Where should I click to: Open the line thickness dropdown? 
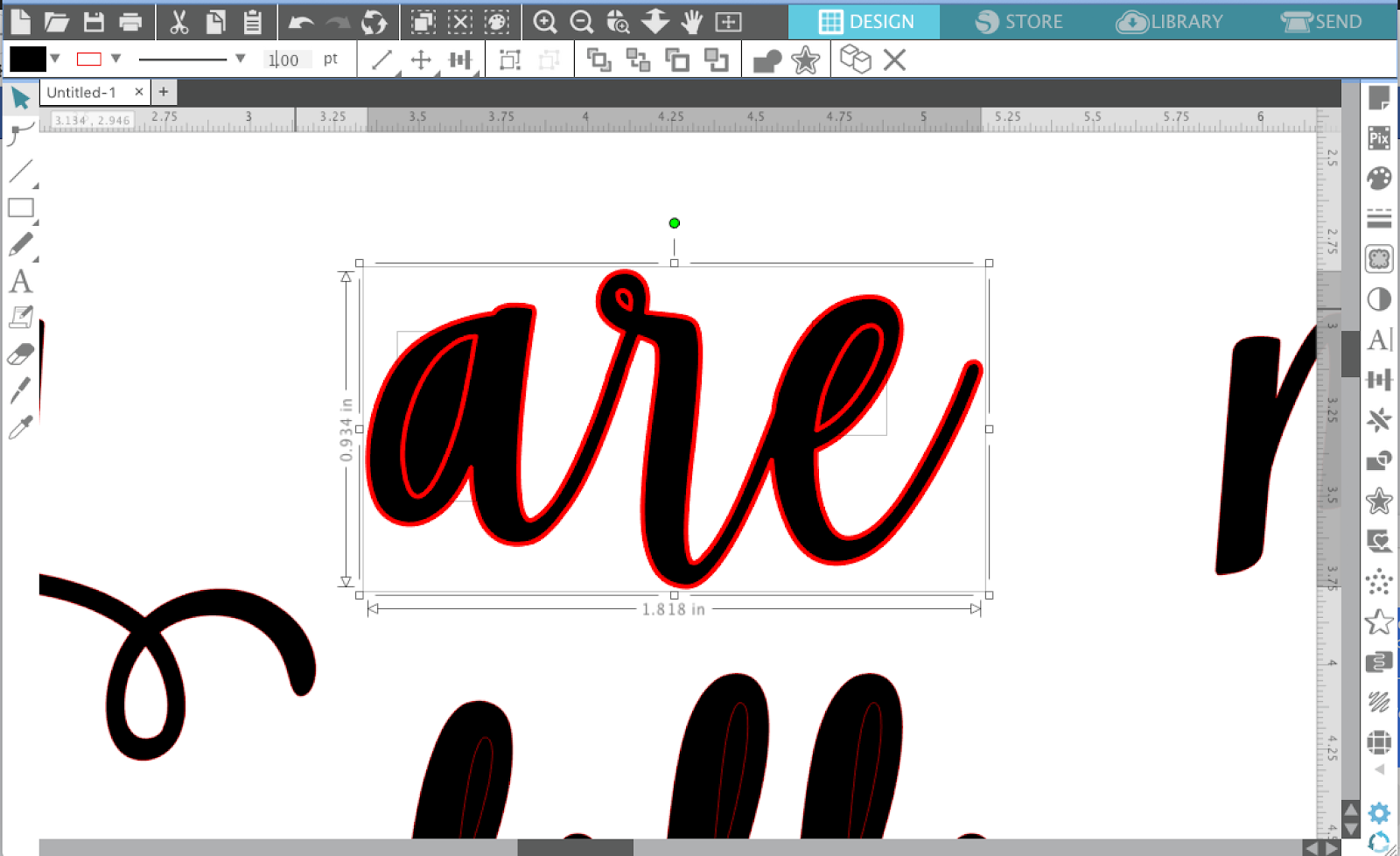240,60
